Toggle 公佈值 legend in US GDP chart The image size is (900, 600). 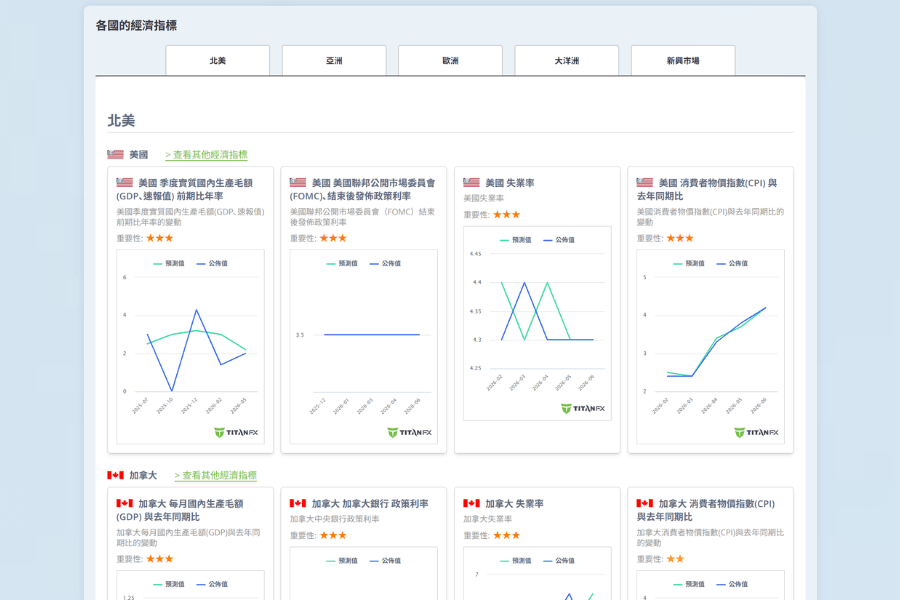(212, 264)
